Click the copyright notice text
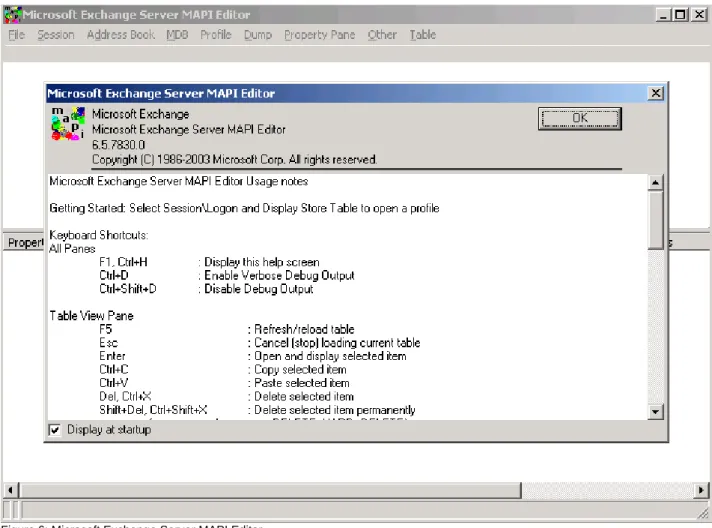The height and width of the screenshot is (528, 712). pos(234,160)
